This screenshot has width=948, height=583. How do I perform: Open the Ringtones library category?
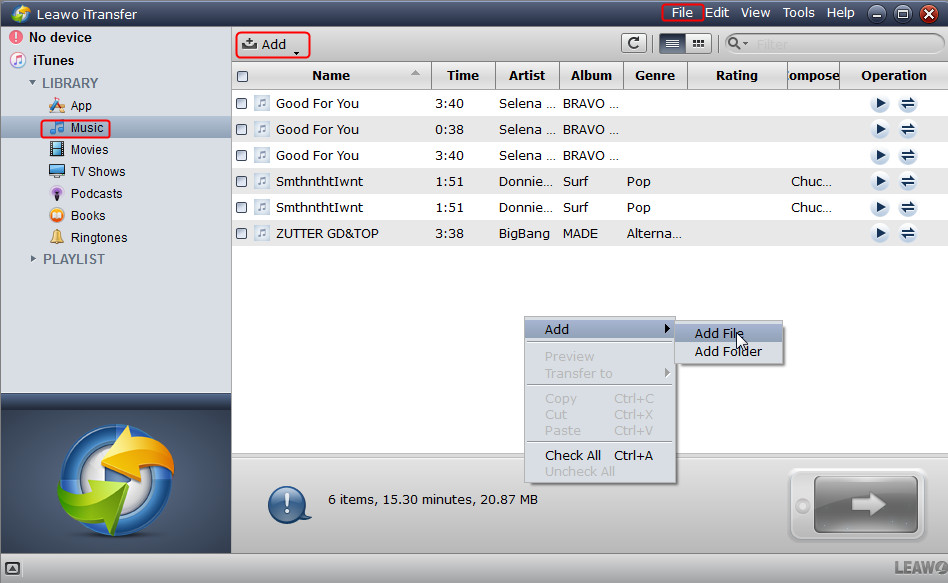coord(88,237)
